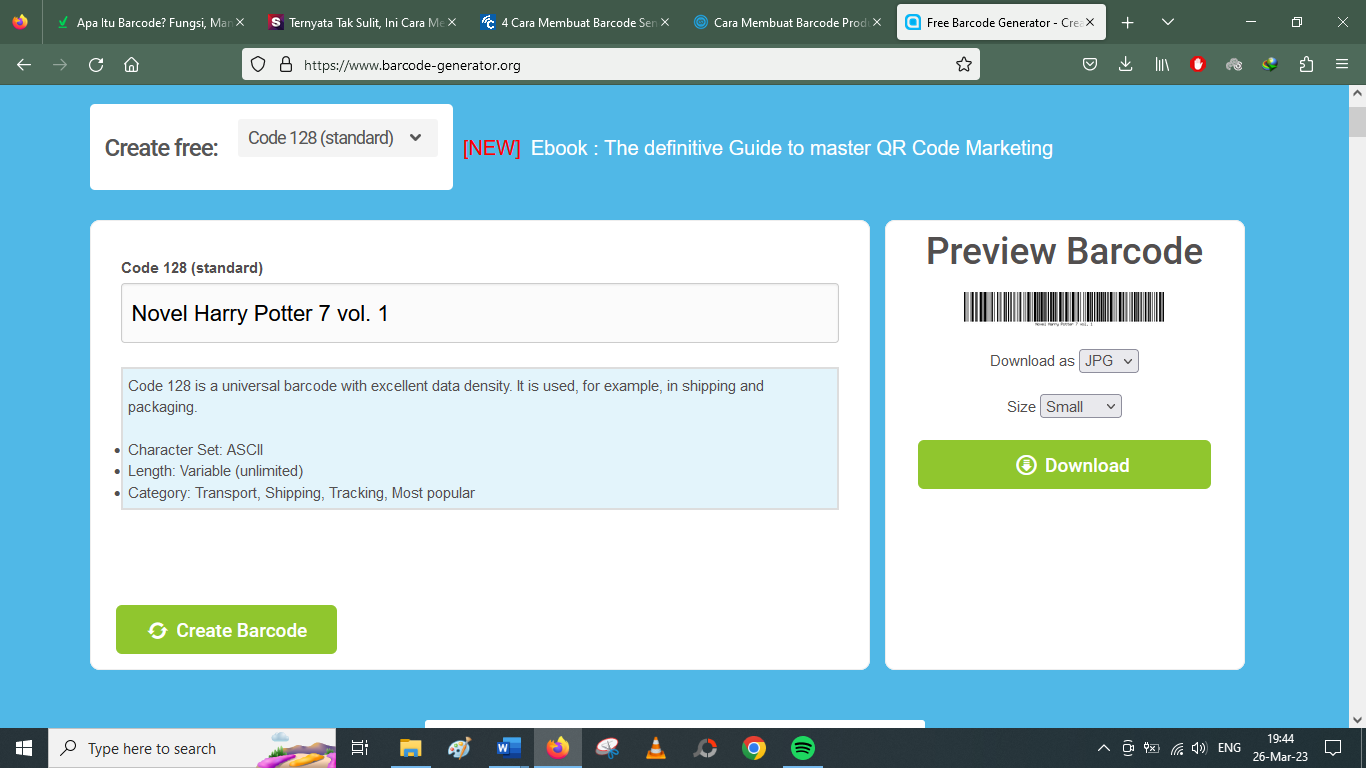Show hidden system tray icons
This screenshot has height=768, width=1366.
point(1104,748)
